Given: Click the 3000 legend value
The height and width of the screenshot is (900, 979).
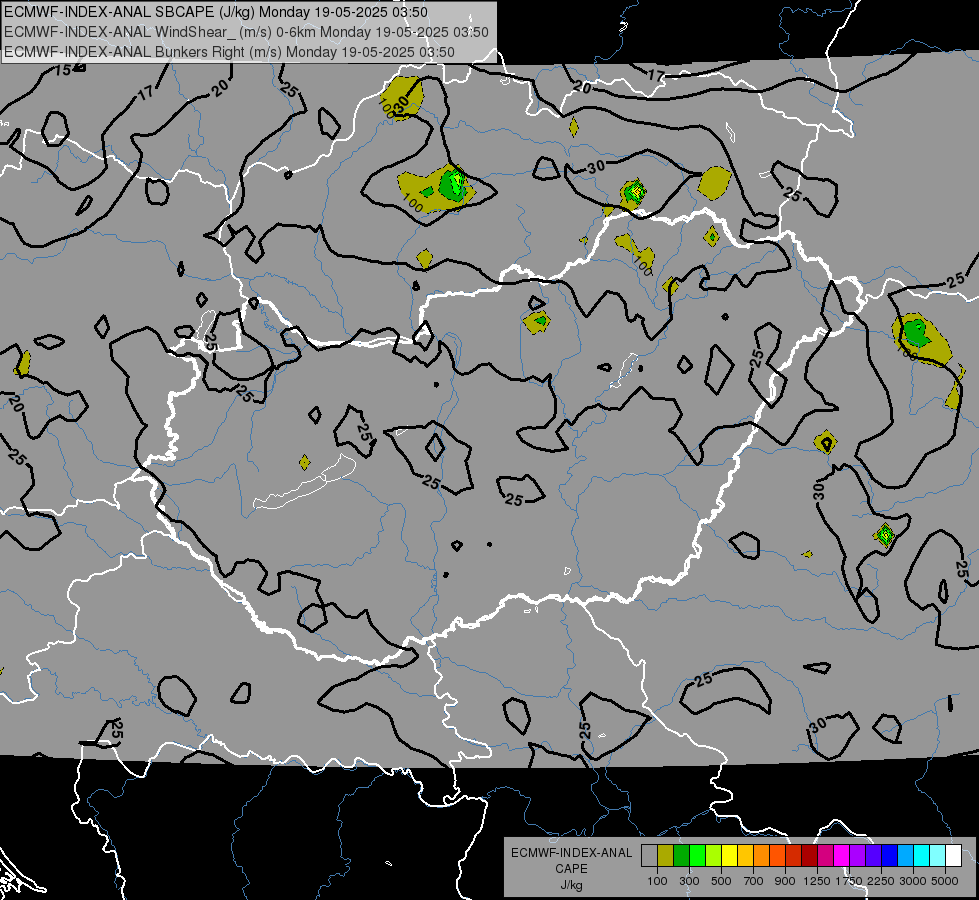Looking at the screenshot, I should coord(913,881).
